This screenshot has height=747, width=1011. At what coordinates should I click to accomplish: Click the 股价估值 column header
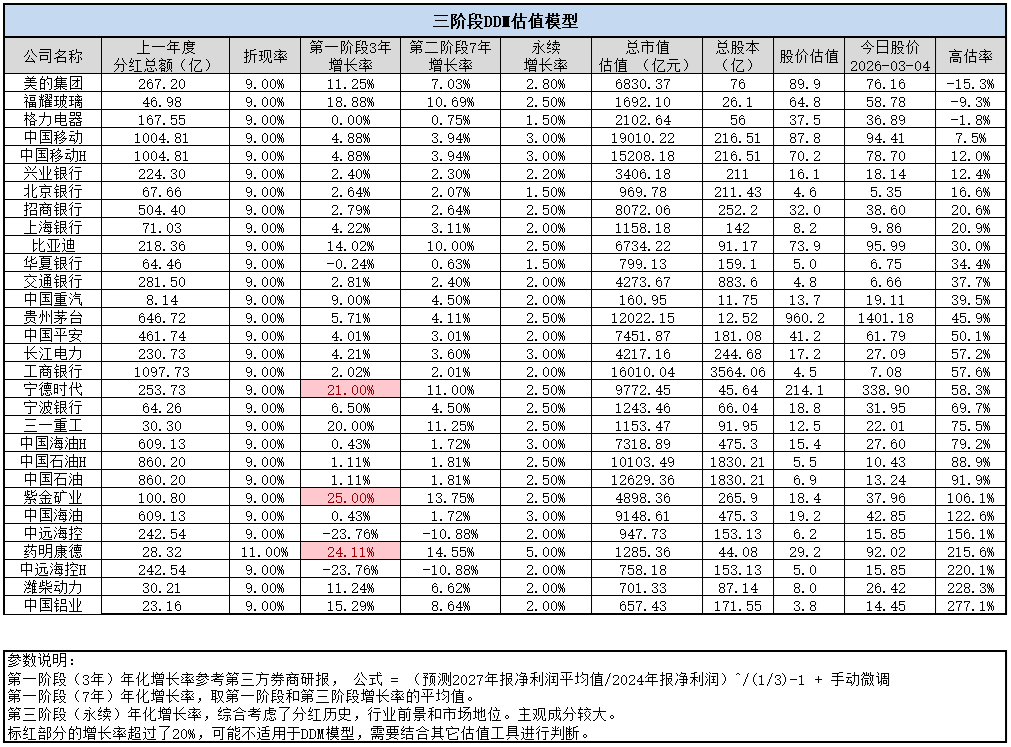809,55
